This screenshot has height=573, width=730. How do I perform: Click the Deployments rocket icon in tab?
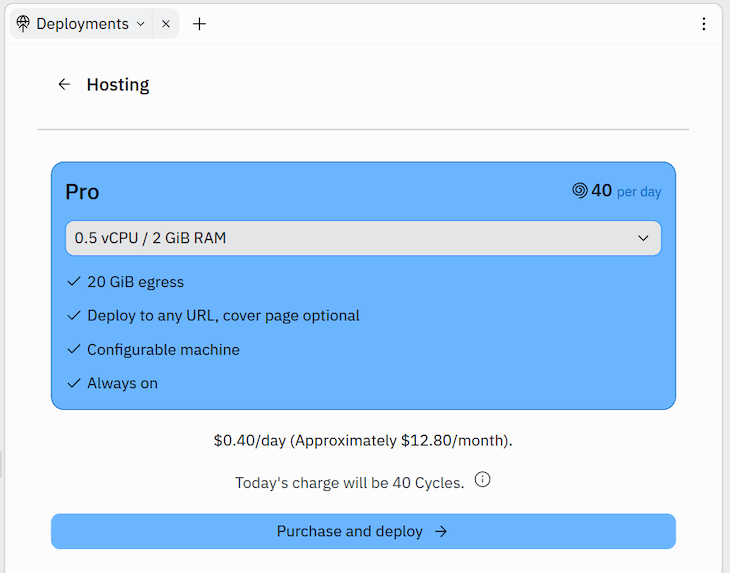point(23,23)
